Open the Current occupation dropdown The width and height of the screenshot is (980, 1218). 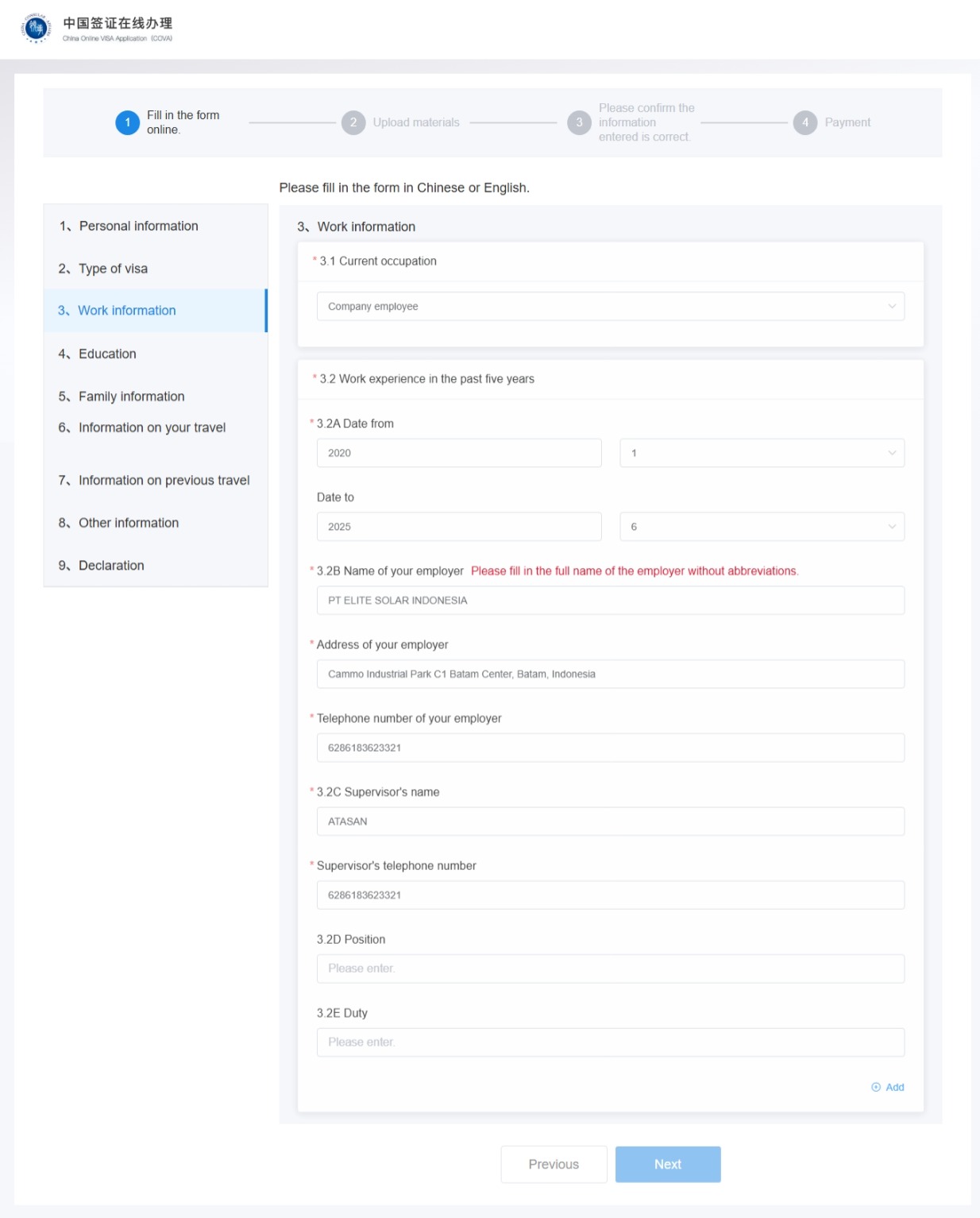610,307
